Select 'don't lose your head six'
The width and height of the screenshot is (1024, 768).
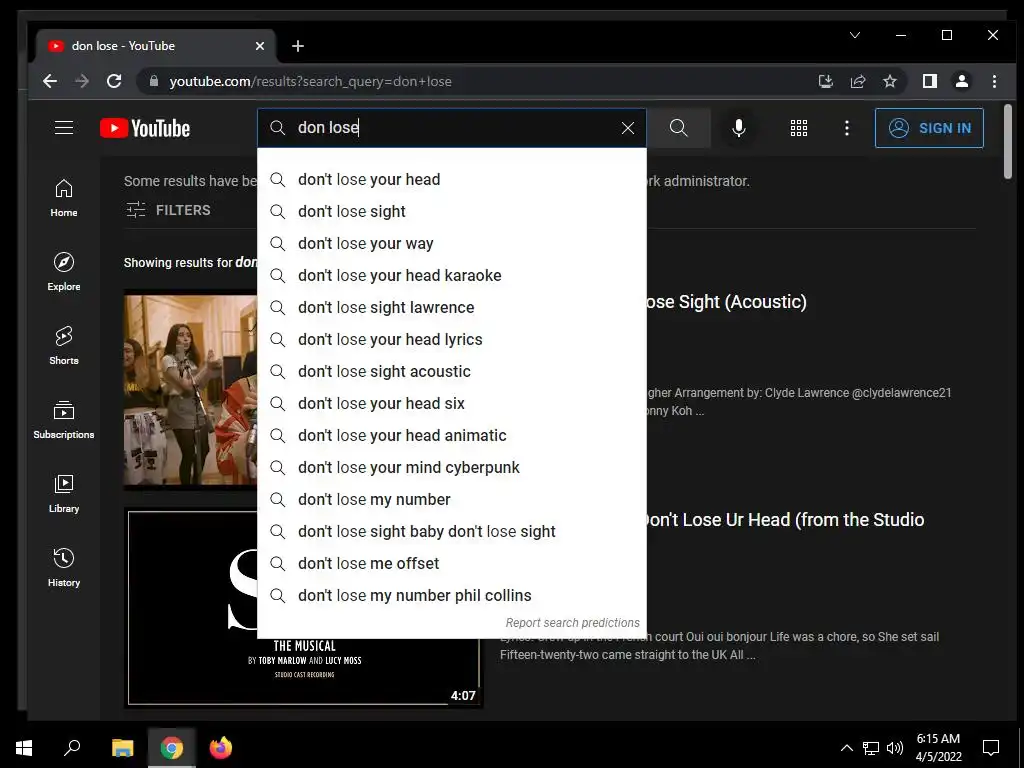(452, 404)
